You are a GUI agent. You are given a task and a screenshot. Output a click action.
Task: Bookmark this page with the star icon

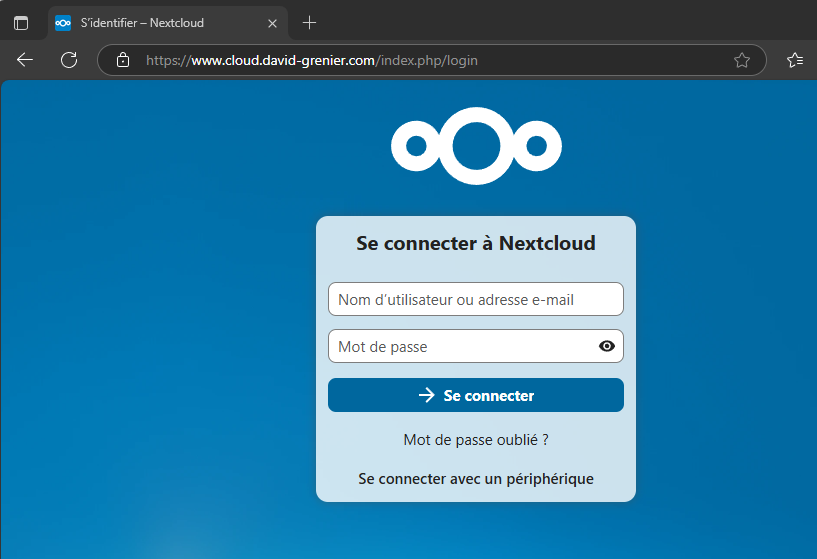click(742, 60)
